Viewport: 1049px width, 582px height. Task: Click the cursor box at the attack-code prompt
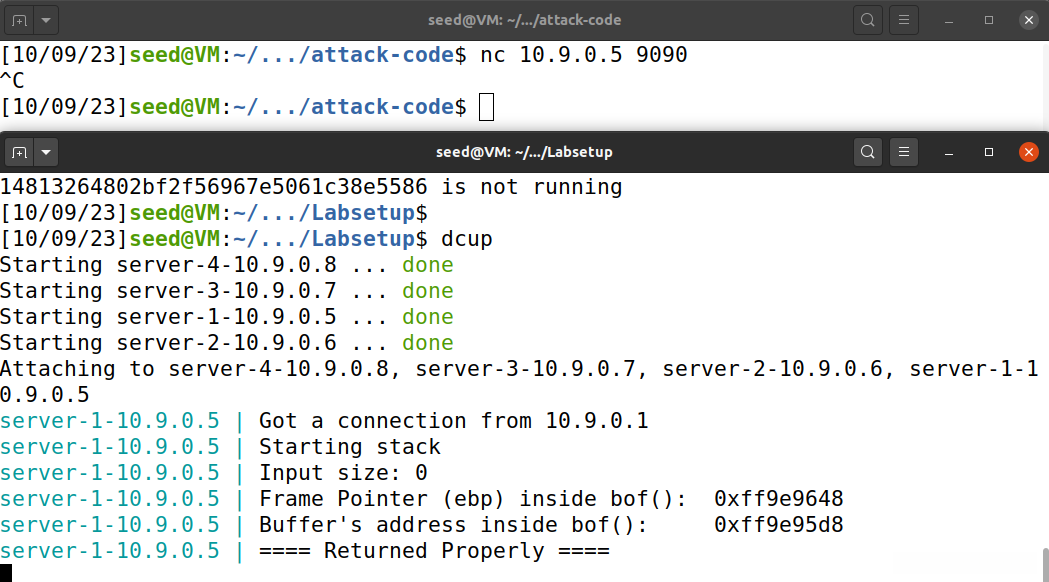(x=486, y=107)
